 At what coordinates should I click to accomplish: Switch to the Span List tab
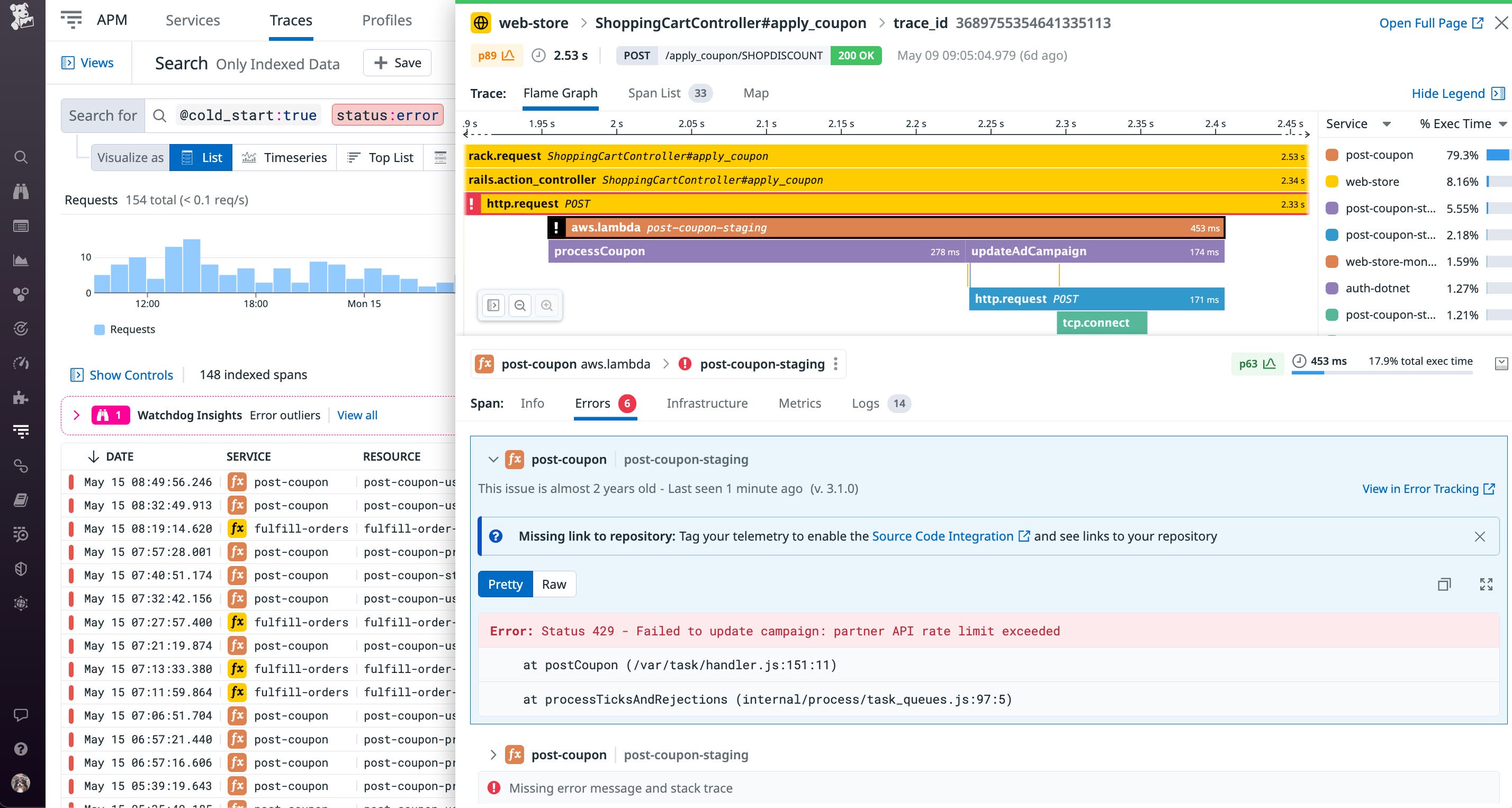[654, 93]
